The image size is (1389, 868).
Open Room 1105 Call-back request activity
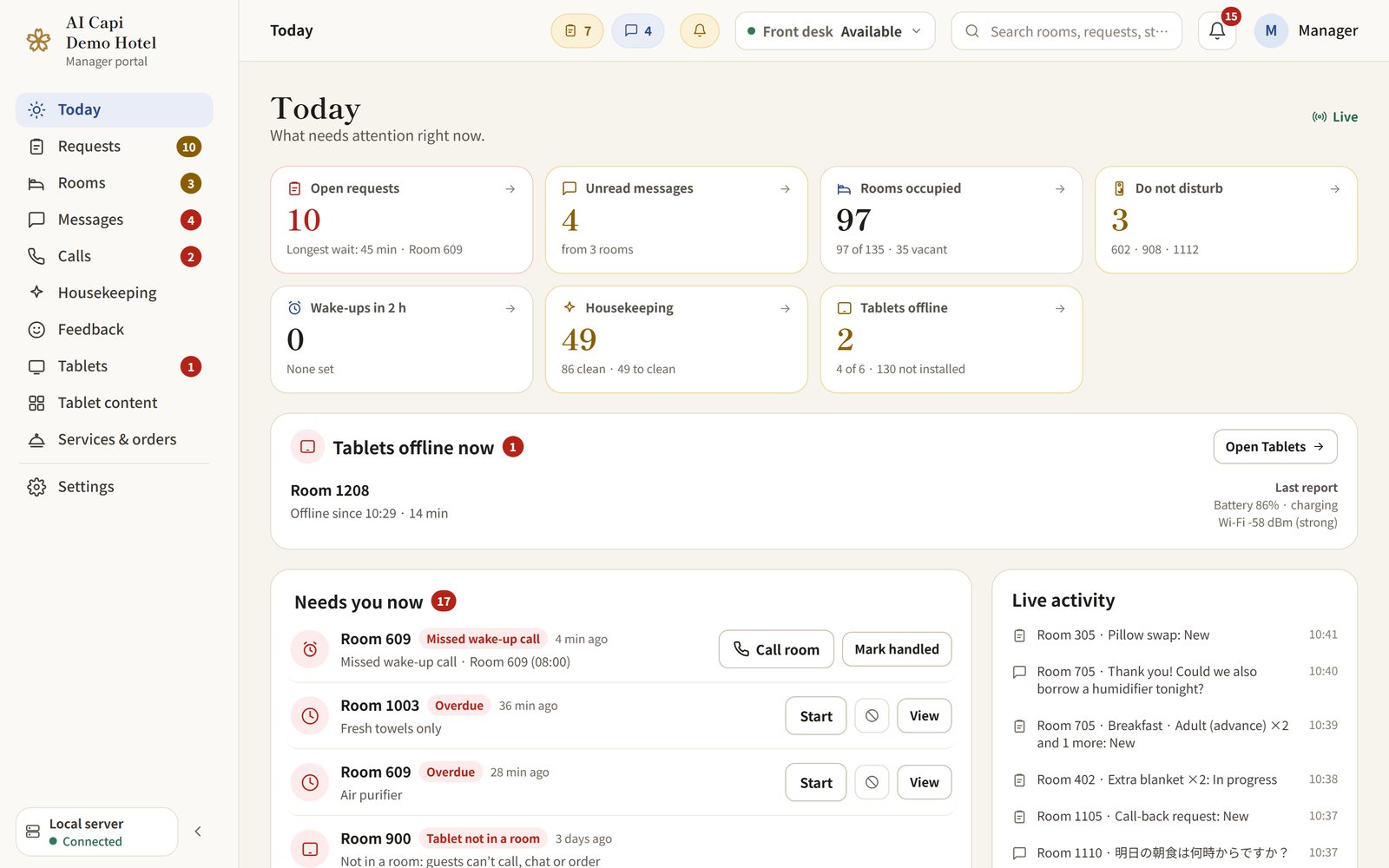tap(1175, 817)
